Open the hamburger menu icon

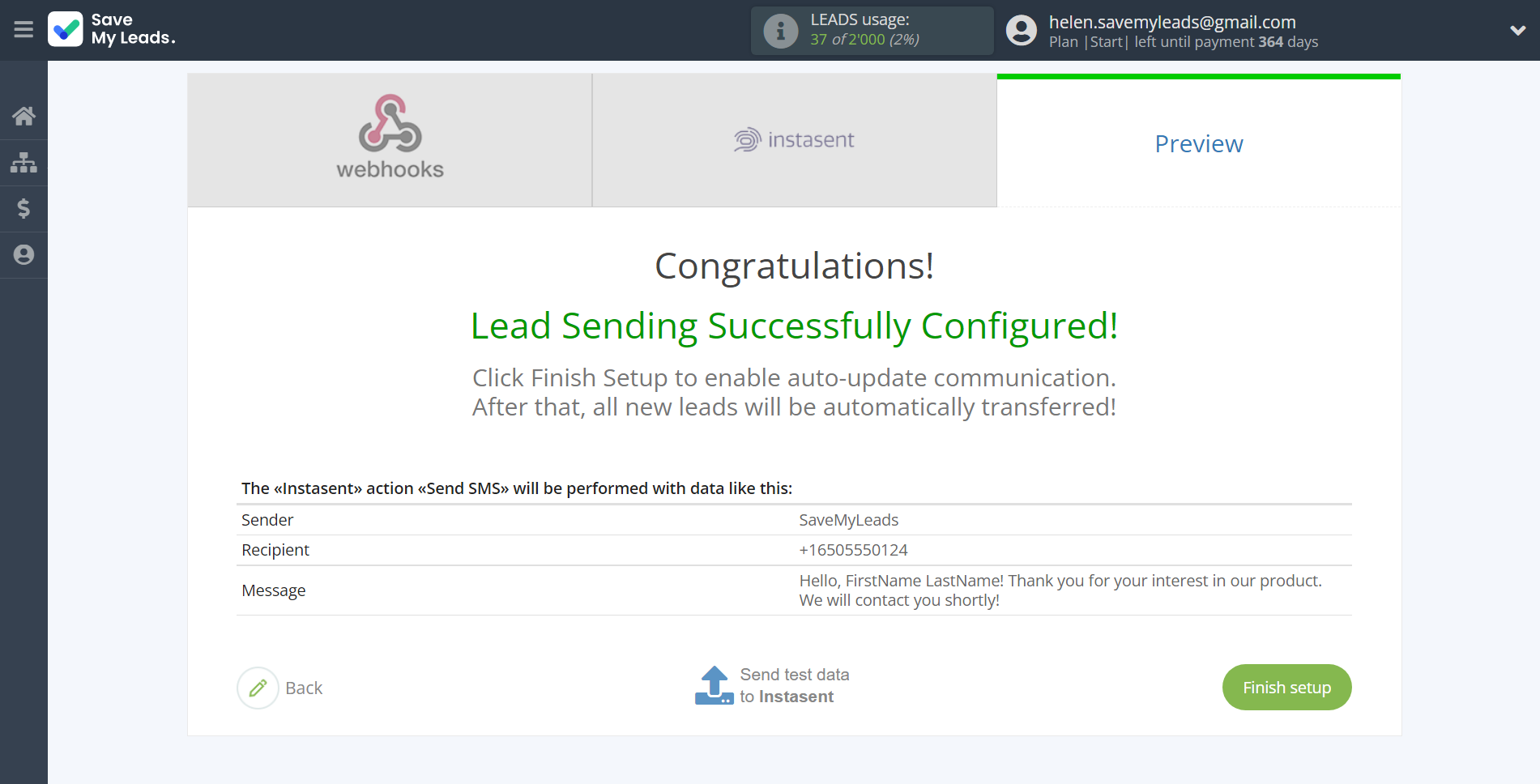coord(23,30)
